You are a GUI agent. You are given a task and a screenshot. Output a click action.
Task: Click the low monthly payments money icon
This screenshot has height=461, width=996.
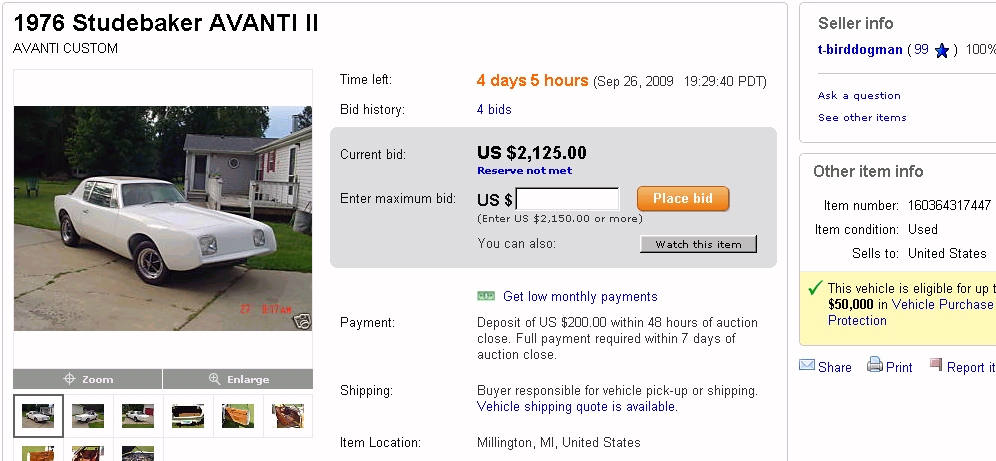487,296
